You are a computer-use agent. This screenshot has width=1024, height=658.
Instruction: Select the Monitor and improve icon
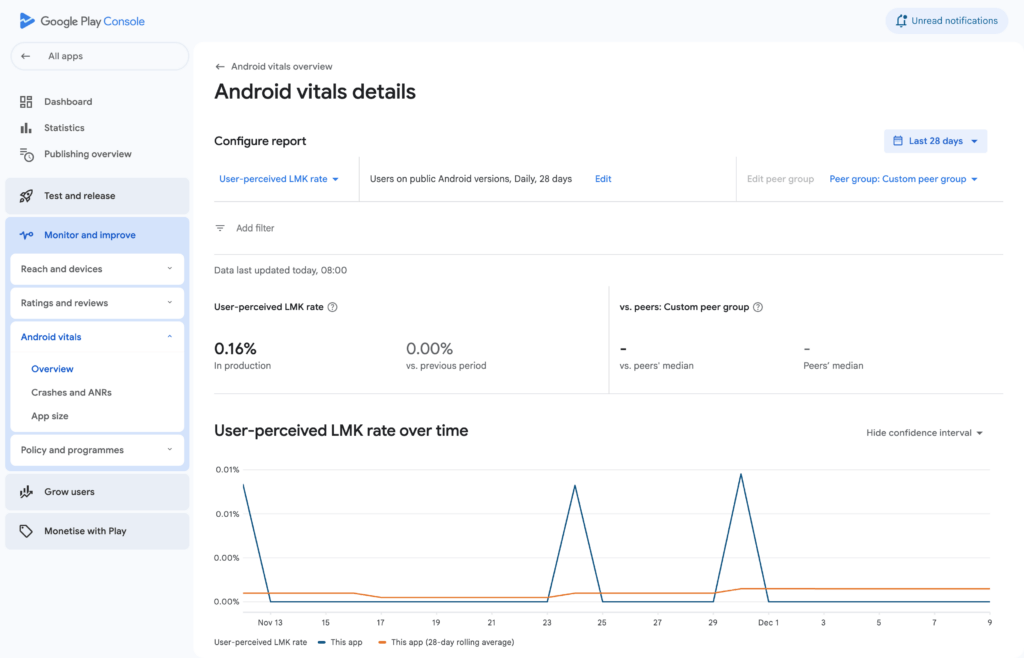pyautogui.click(x=24, y=233)
